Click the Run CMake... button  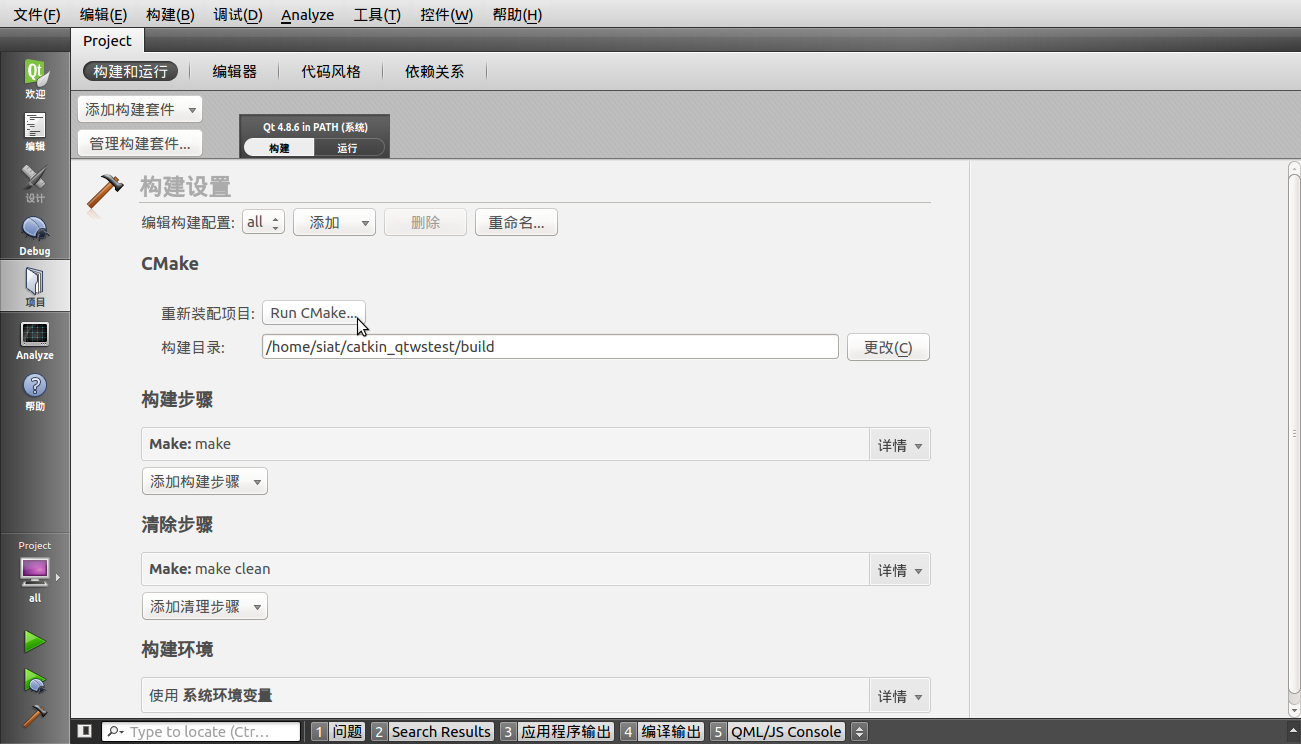(314, 313)
